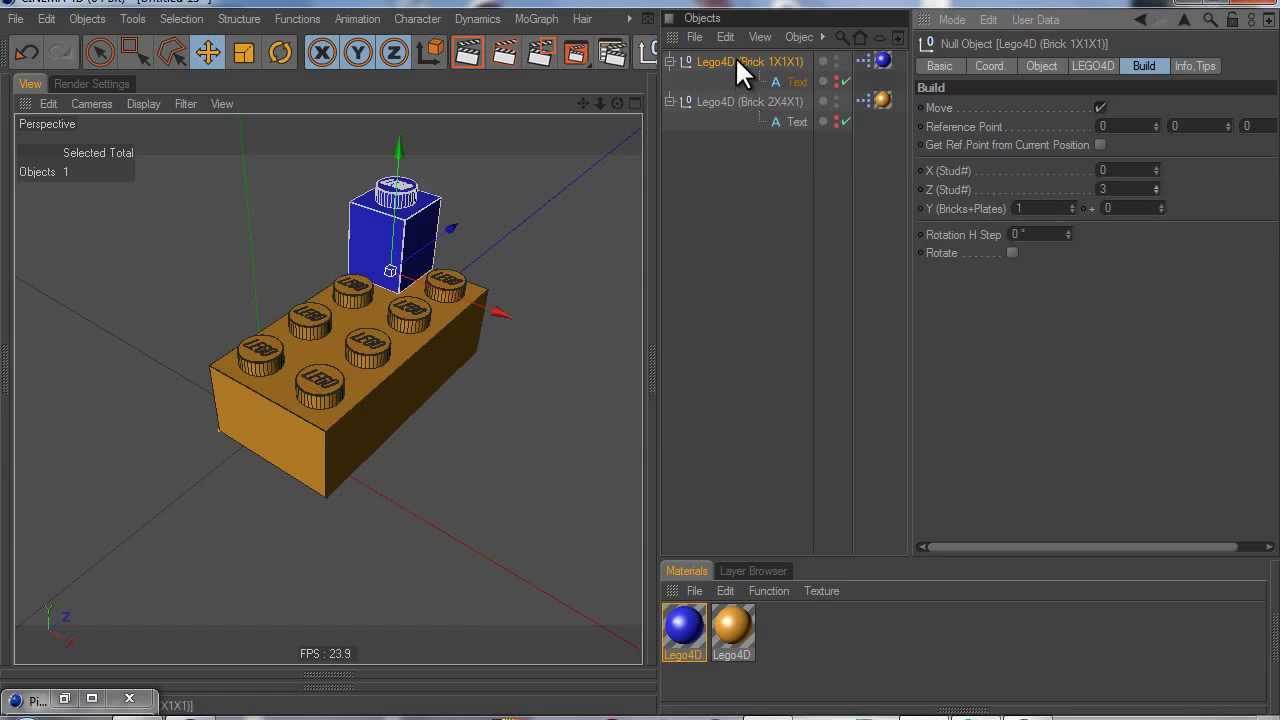Enable the Rotate checkbox

click(1012, 253)
